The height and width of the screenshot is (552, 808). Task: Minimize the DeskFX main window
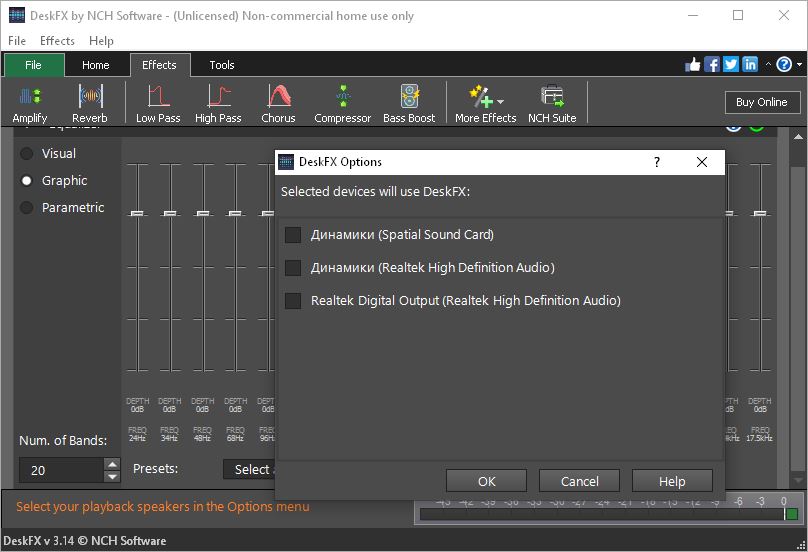[693, 15]
